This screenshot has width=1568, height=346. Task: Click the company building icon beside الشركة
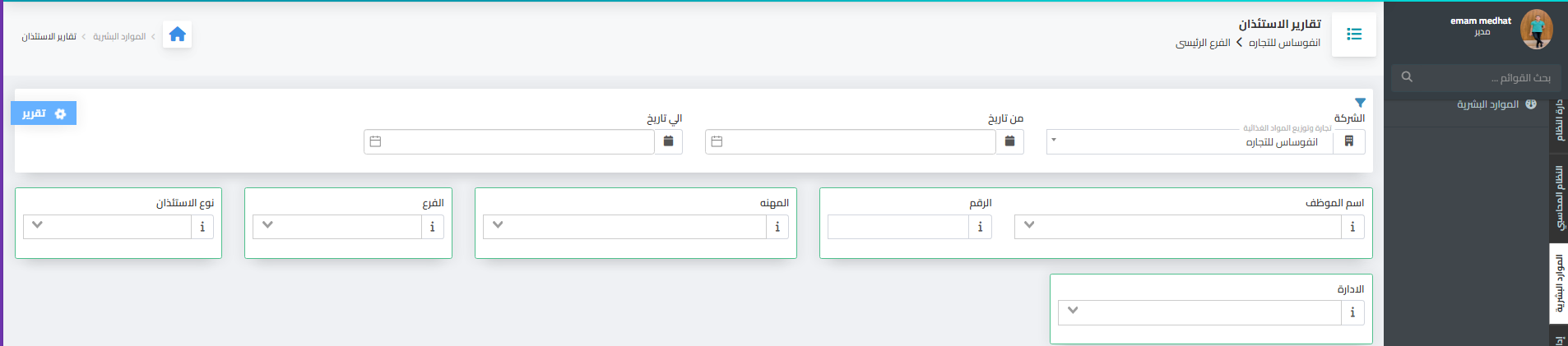coord(1349,141)
